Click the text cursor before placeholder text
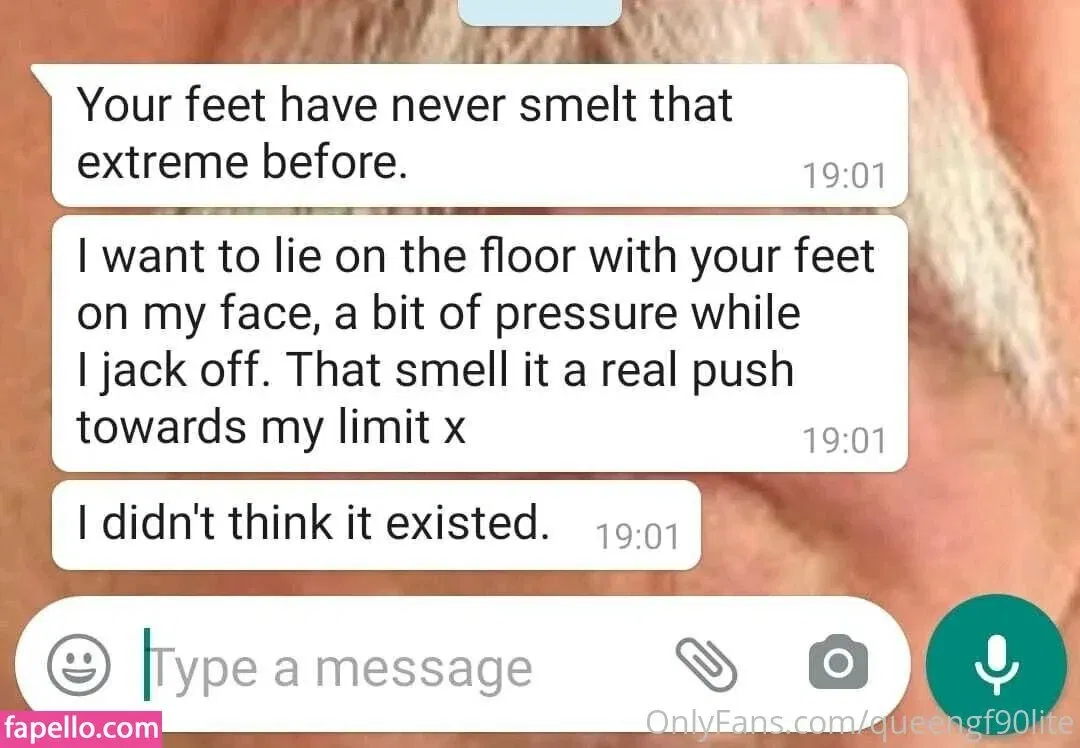This screenshot has height=748, width=1080. [146, 664]
